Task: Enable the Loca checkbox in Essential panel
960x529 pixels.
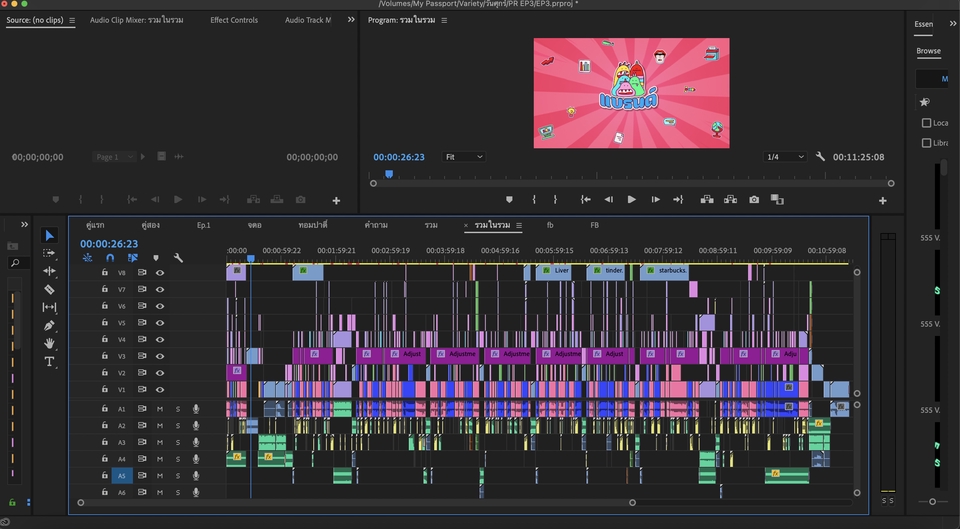Action: point(926,123)
